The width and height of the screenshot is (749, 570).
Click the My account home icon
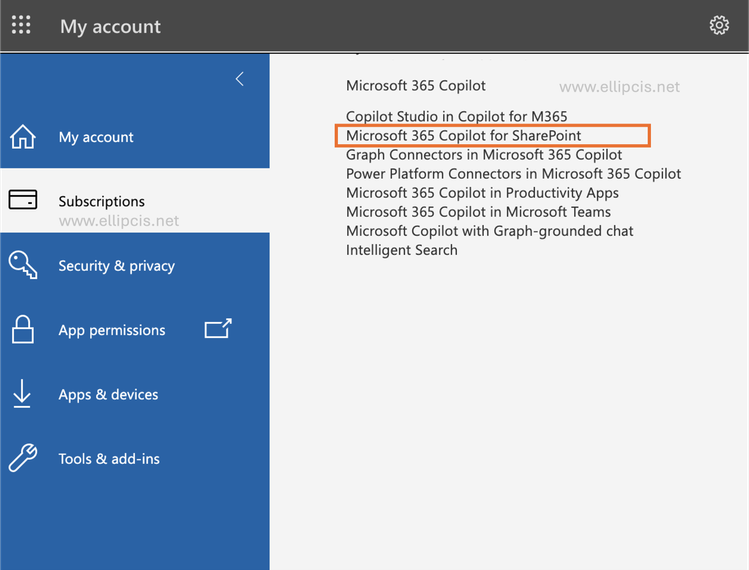point(22,137)
